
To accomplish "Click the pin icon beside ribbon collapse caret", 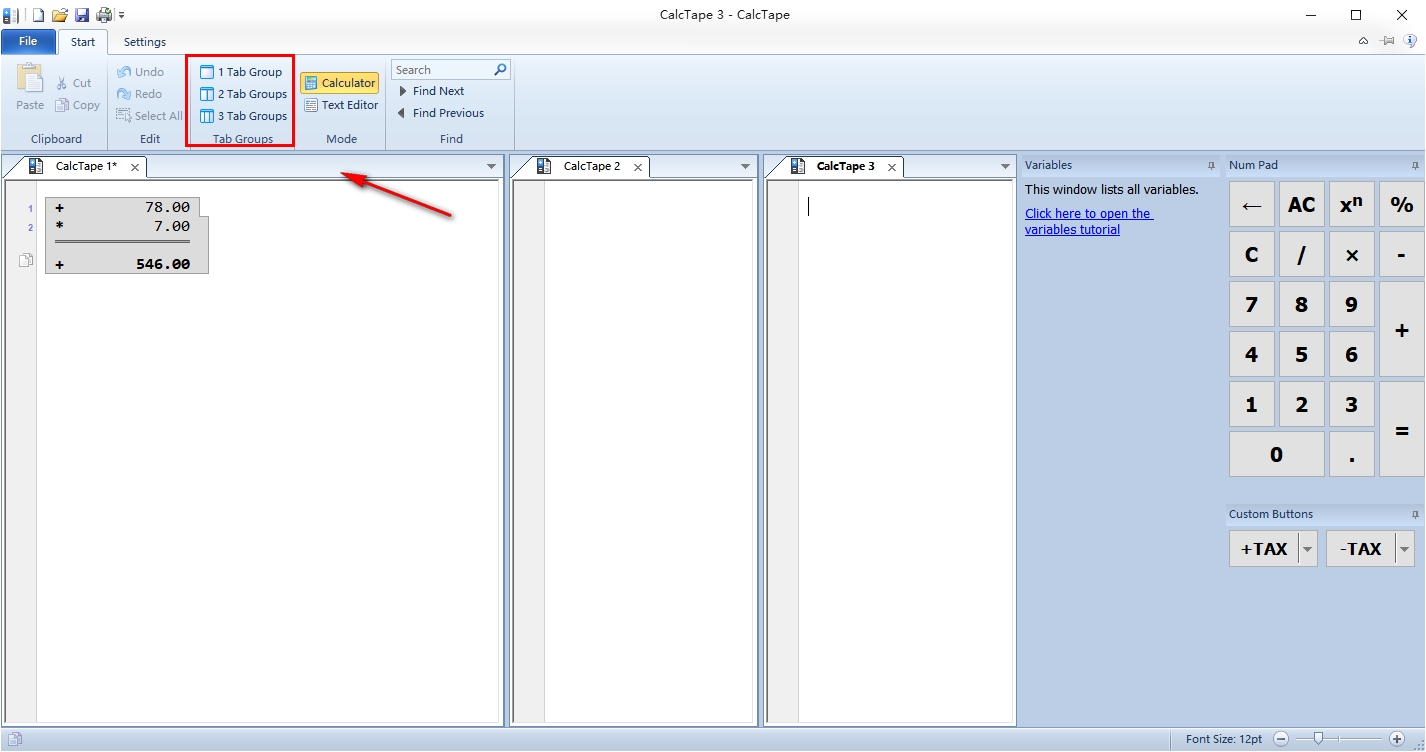I will 1388,41.
